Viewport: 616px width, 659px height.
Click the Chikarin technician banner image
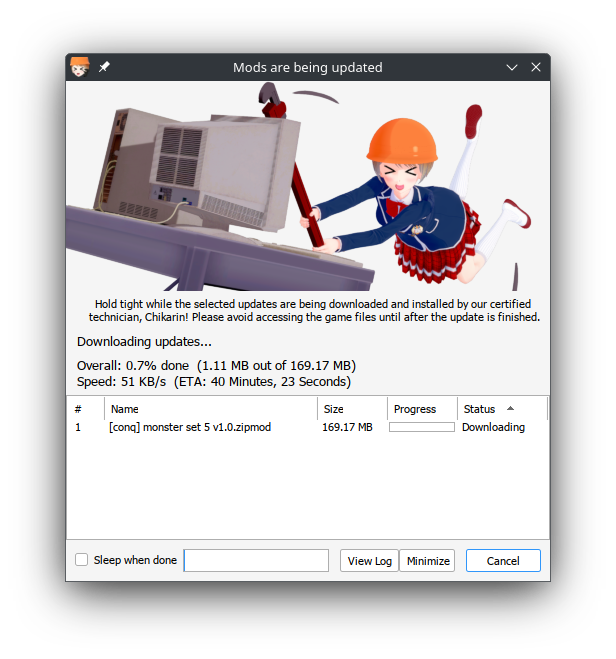308,186
